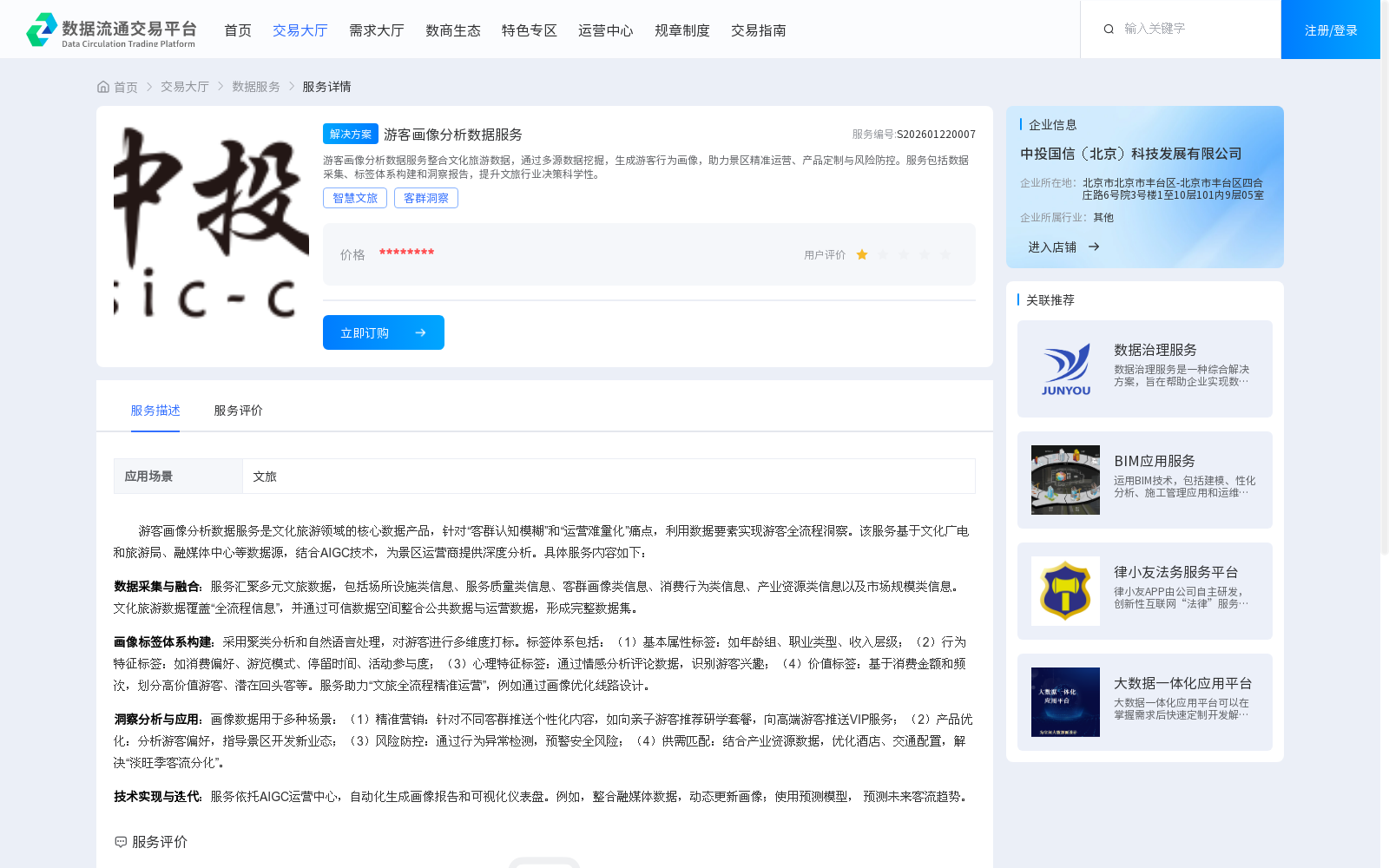Open the BIM应用服务 thumbnail image
The height and width of the screenshot is (868, 1389).
tap(1065, 480)
